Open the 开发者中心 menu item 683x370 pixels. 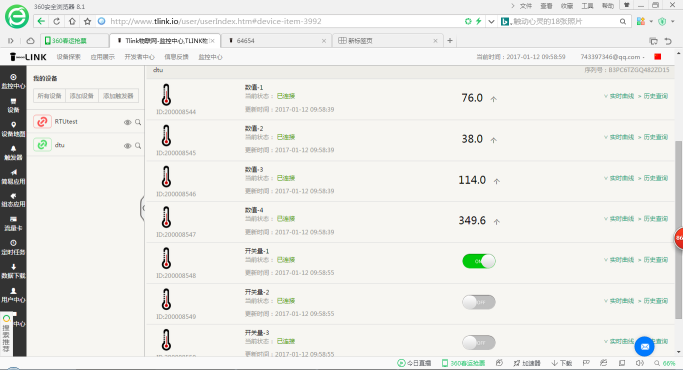139,57
